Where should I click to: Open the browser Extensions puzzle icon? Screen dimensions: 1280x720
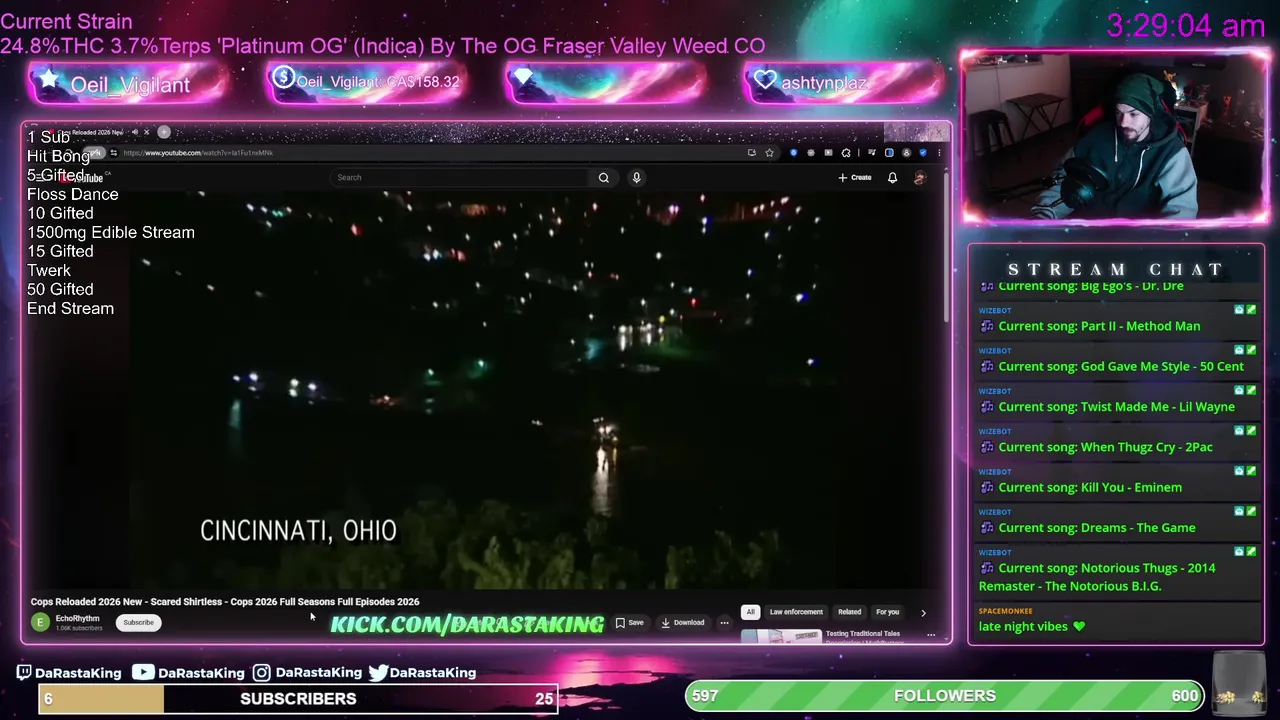(846, 153)
